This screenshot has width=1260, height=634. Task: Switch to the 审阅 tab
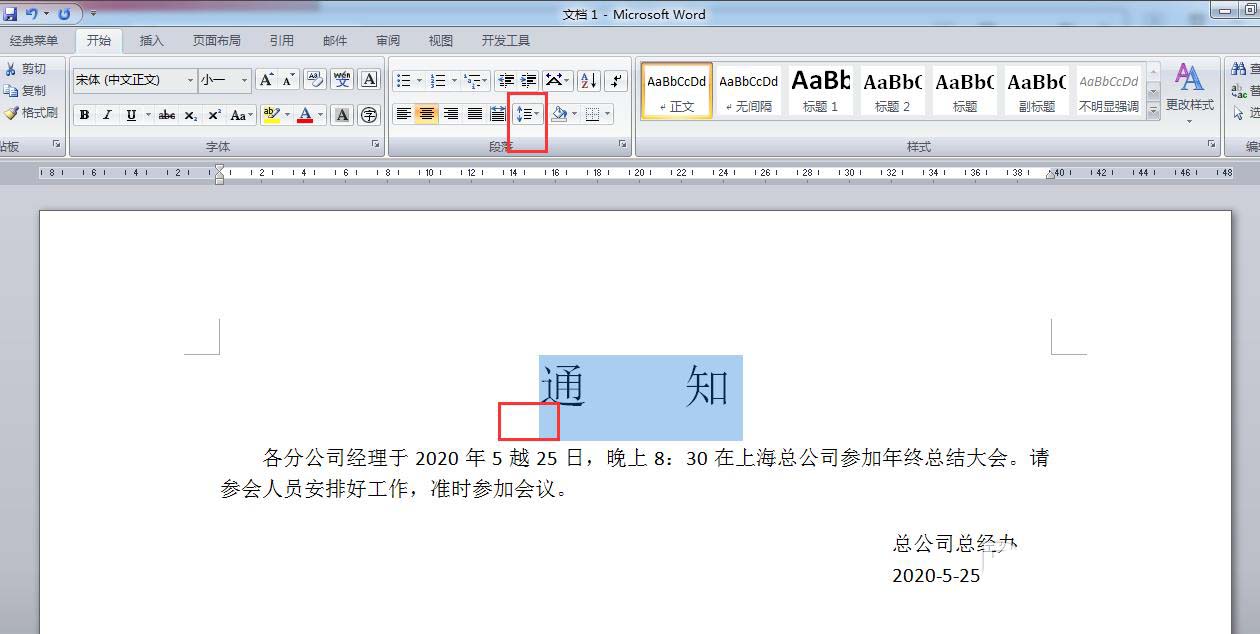click(x=388, y=41)
